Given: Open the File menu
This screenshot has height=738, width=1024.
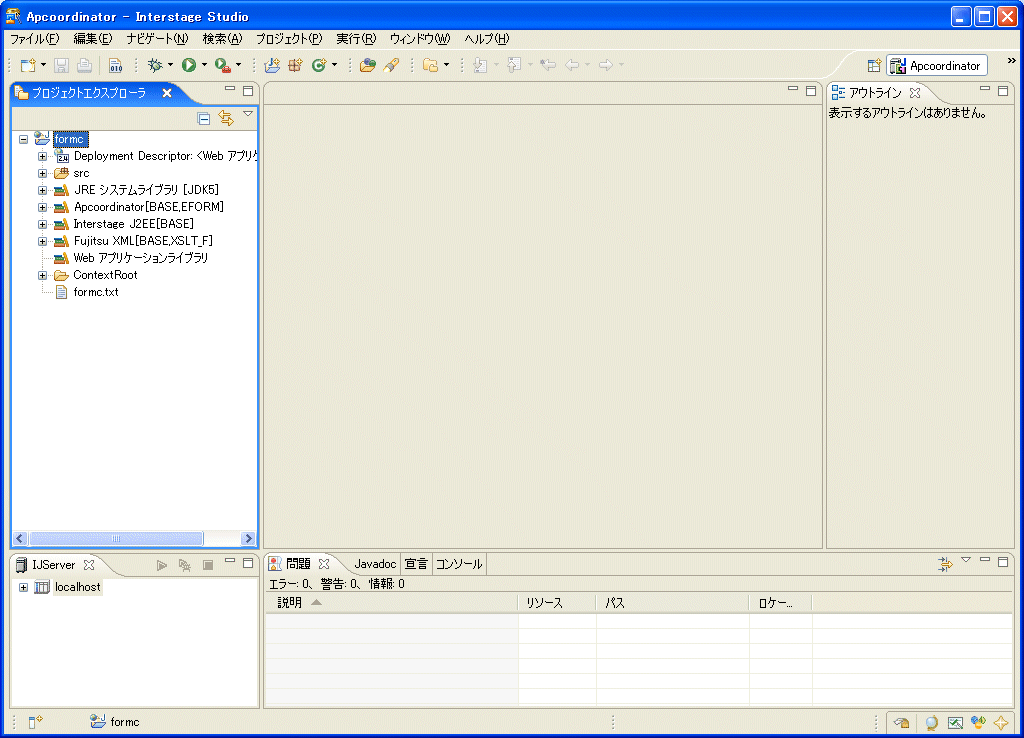Looking at the screenshot, I should point(35,39).
